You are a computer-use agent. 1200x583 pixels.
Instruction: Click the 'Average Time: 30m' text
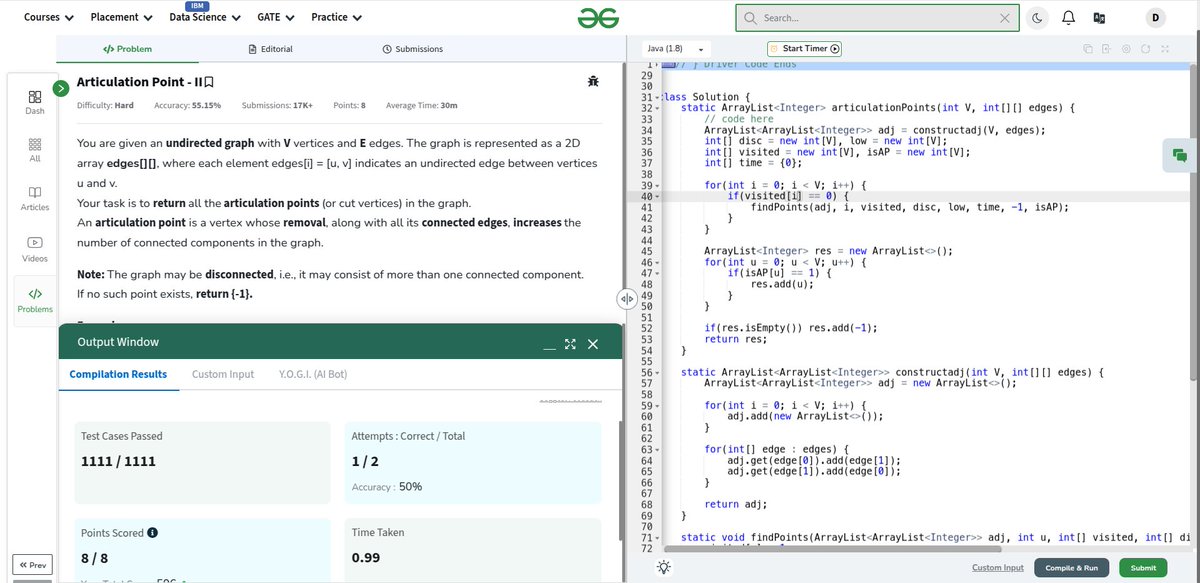tap(421, 105)
